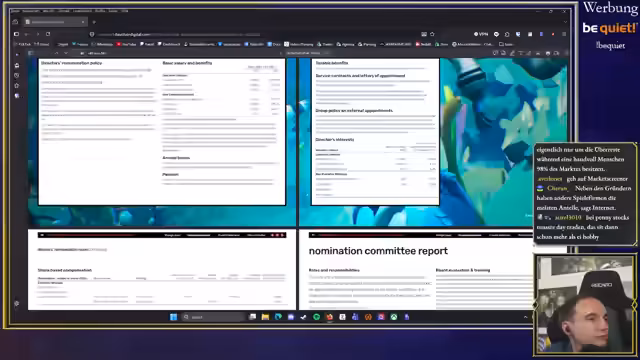The image size is (640, 360).
Task: Open the YouTube bookmark in bookmarks bar
Action: [126, 44]
